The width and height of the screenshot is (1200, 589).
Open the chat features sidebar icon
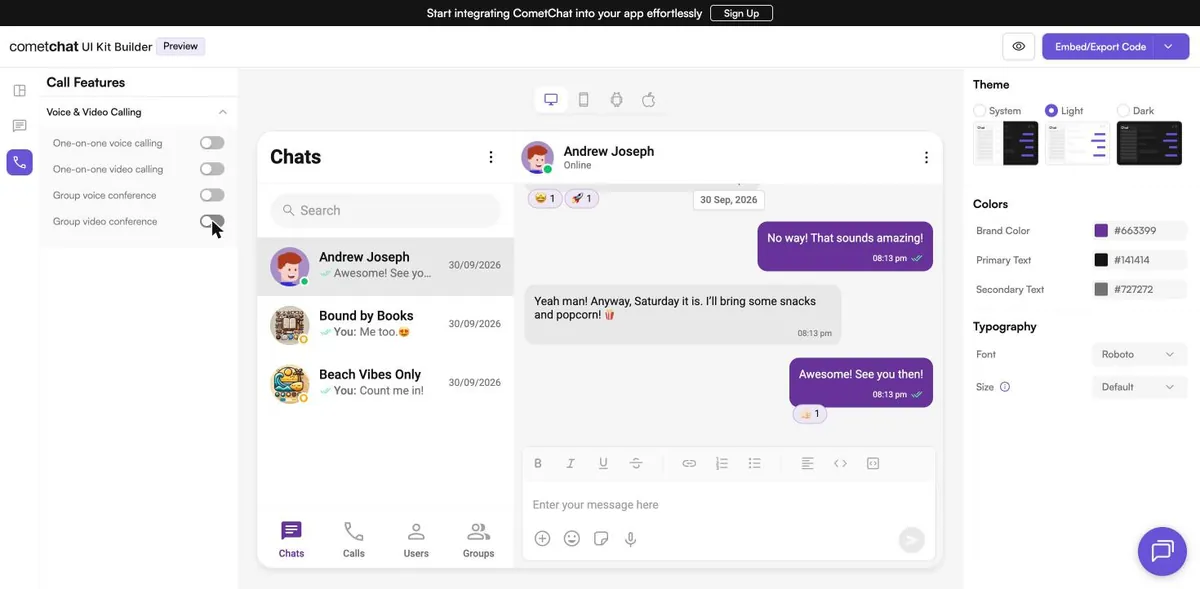tap(19, 126)
